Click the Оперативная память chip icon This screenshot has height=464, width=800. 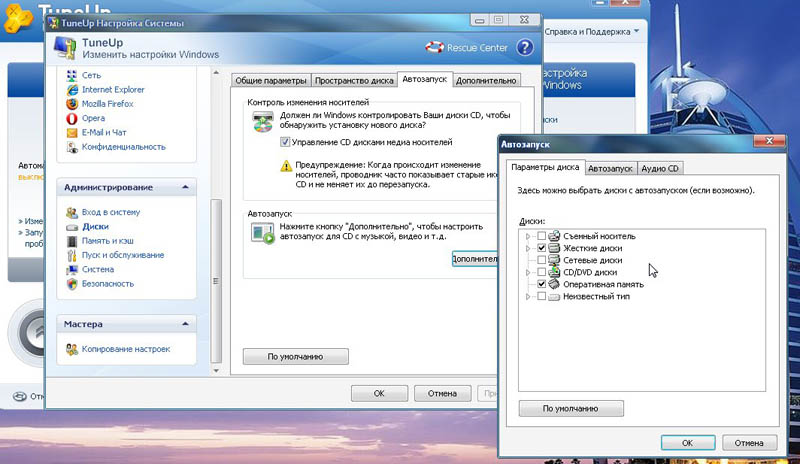point(554,284)
